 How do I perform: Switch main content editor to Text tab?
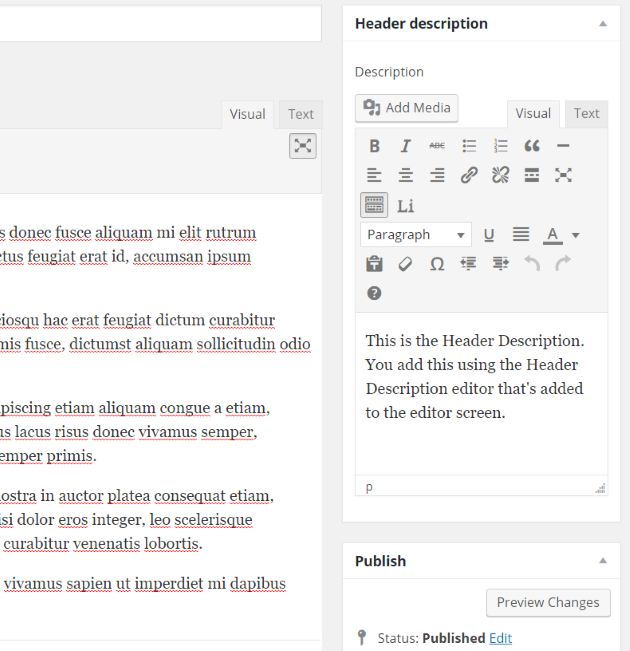[301, 115]
